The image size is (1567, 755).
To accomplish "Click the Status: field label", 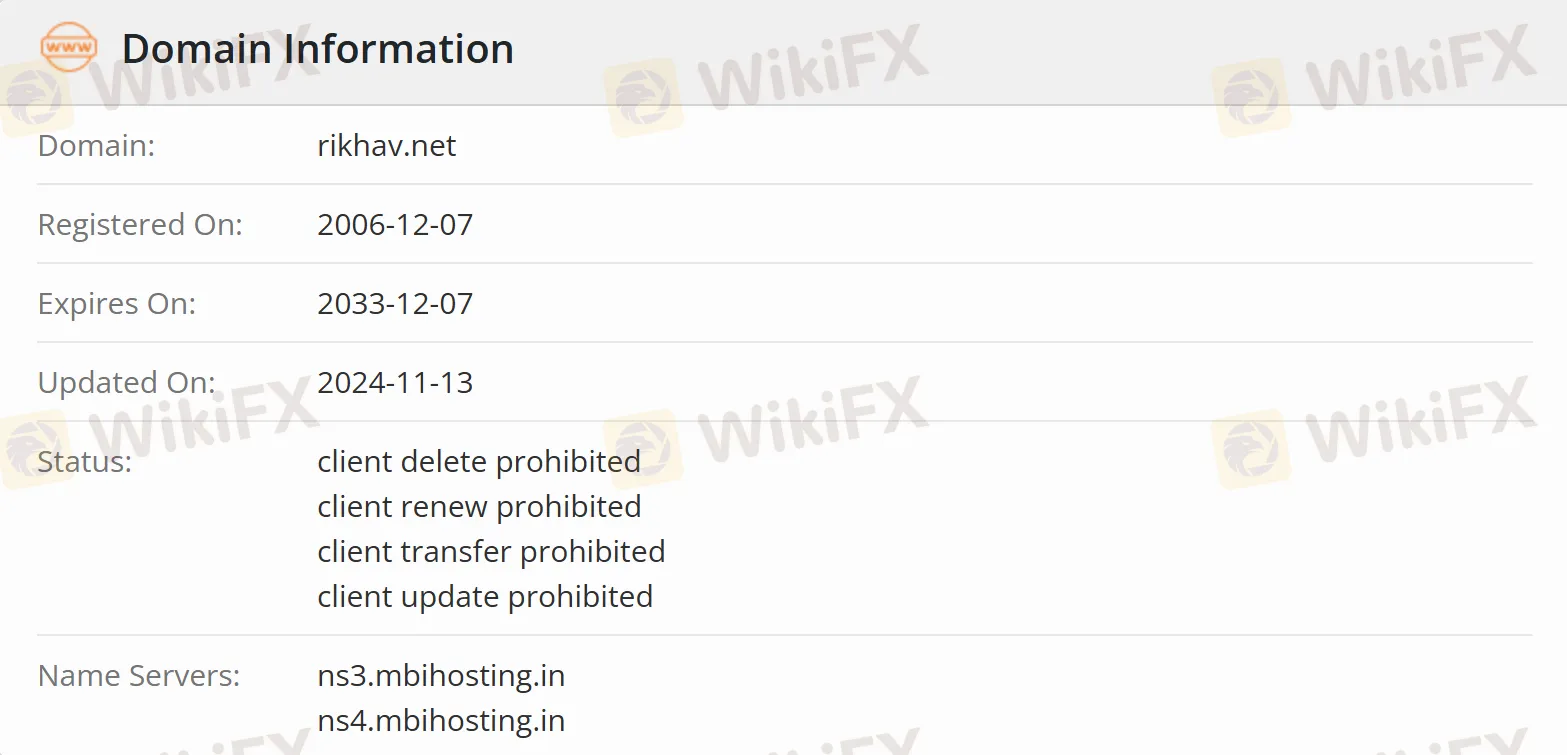I will (x=85, y=462).
